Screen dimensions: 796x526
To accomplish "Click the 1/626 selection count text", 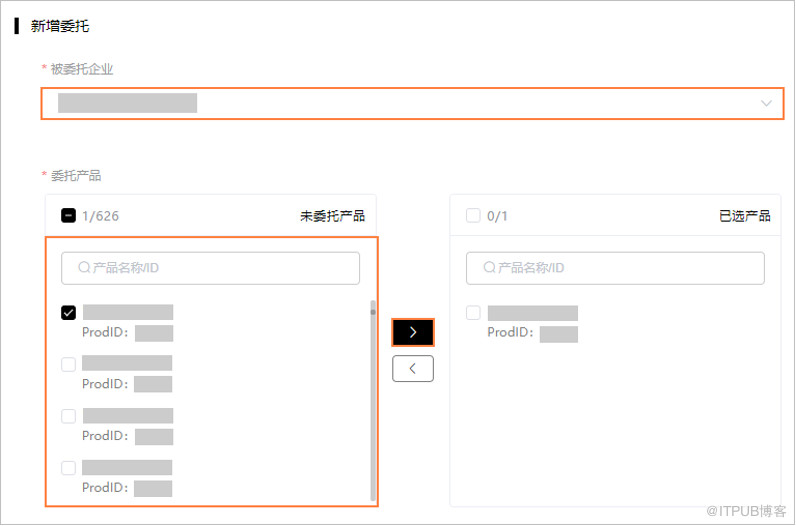I will (101, 216).
